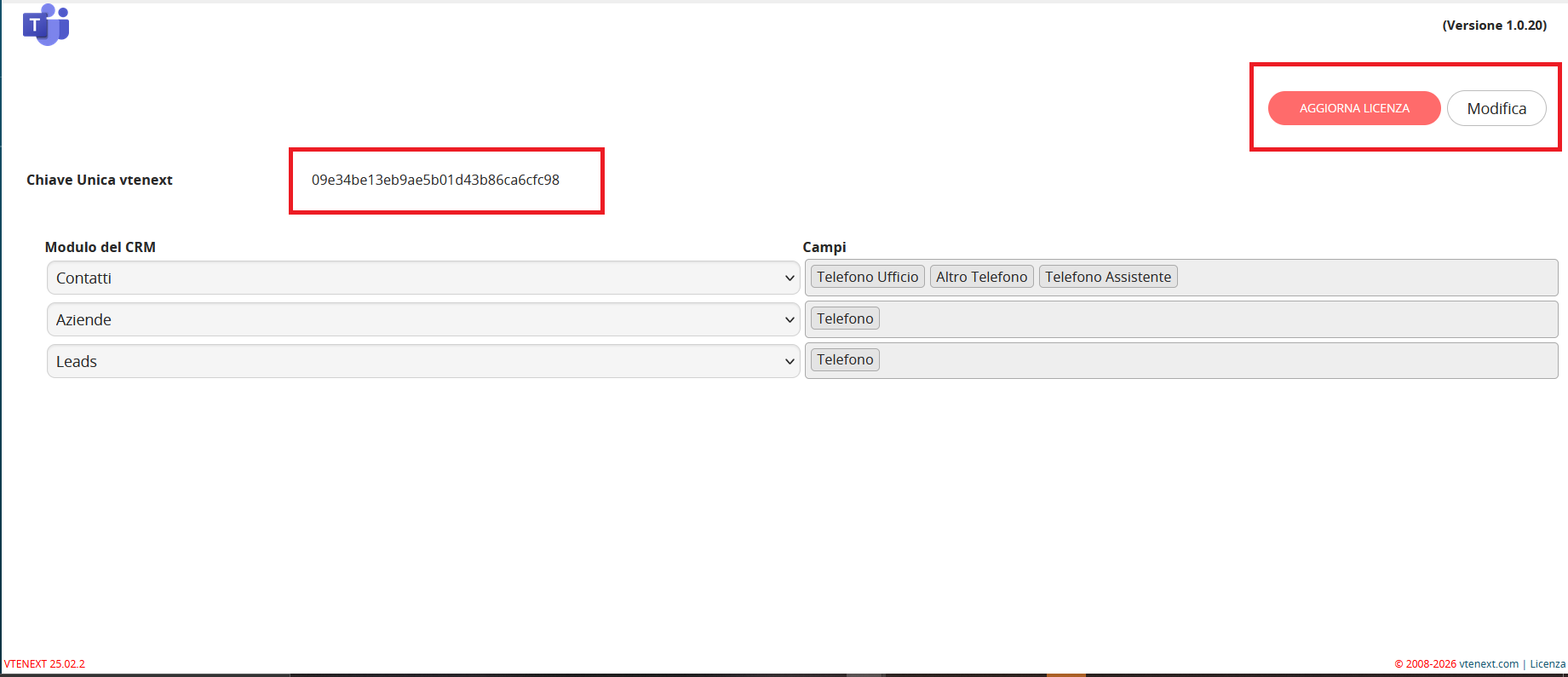The width and height of the screenshot is (1568, 677).
Task: Select the Telefono Ufficio field tag
Action: tap(867, 277)
